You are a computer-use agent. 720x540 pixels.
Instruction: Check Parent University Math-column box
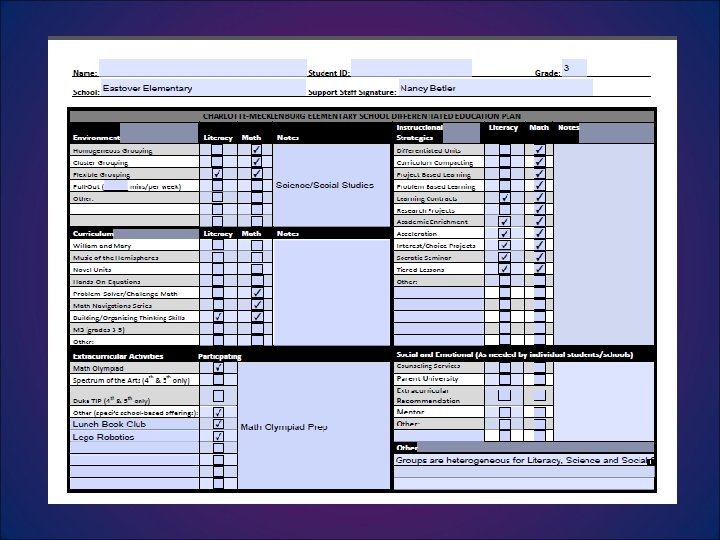(540, 379)
